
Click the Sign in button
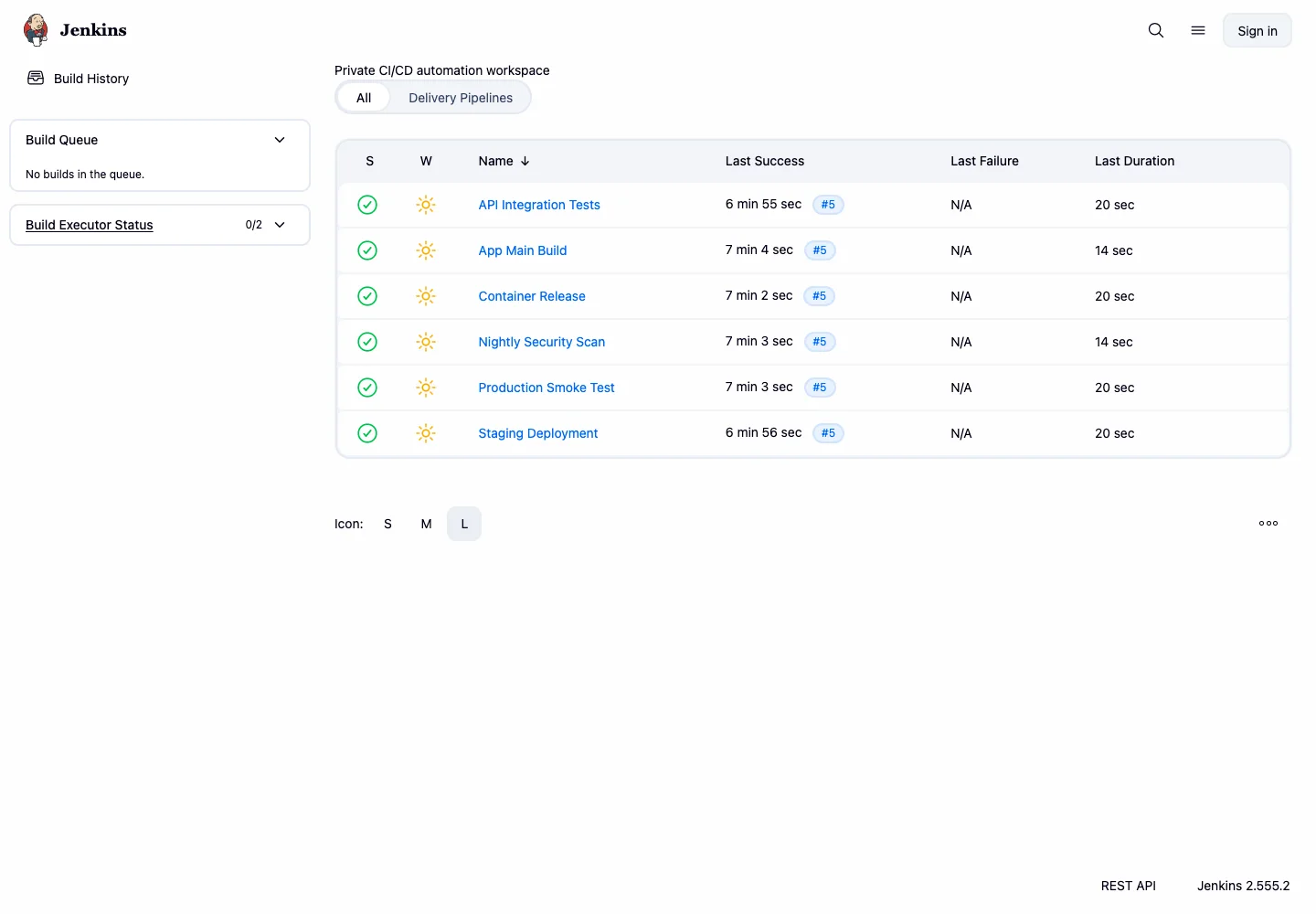coord(1258,30)
